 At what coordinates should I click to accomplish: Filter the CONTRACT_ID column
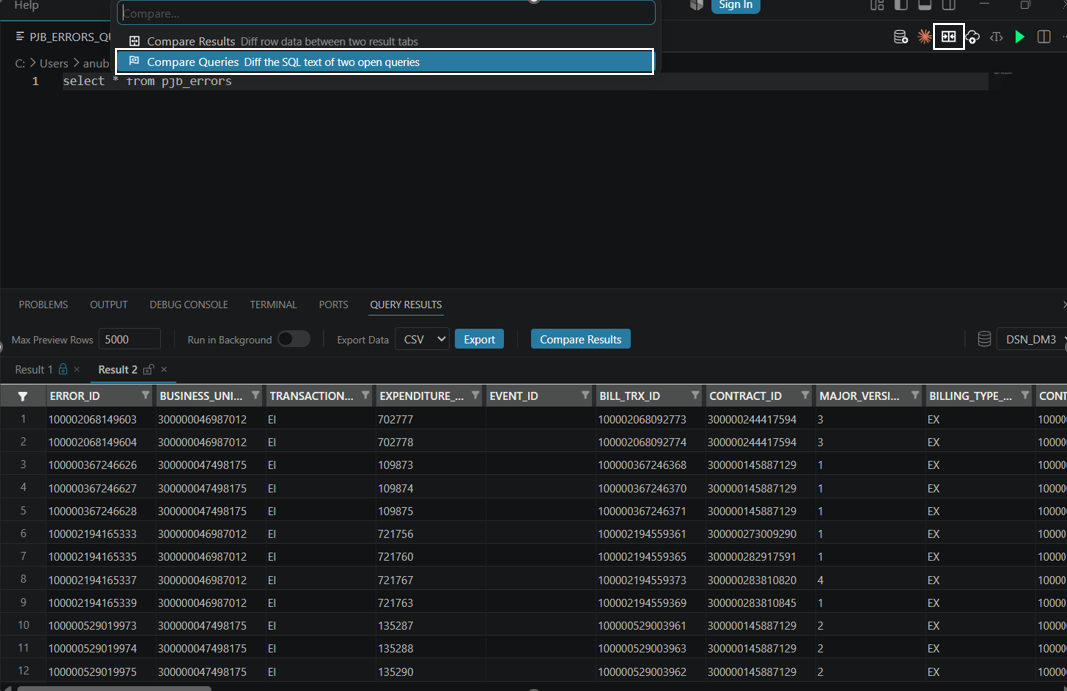pos(806,395)
